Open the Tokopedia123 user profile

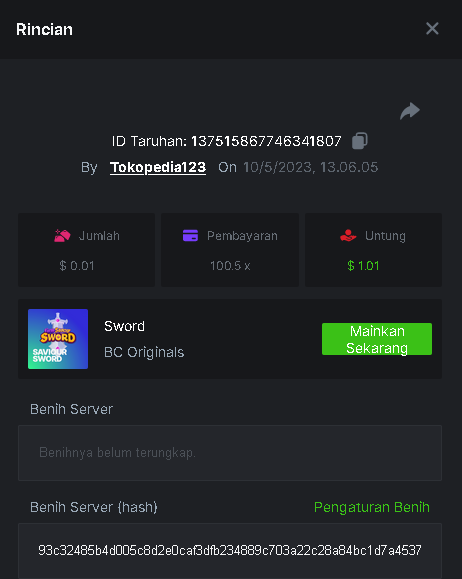(x=158, y=167)
